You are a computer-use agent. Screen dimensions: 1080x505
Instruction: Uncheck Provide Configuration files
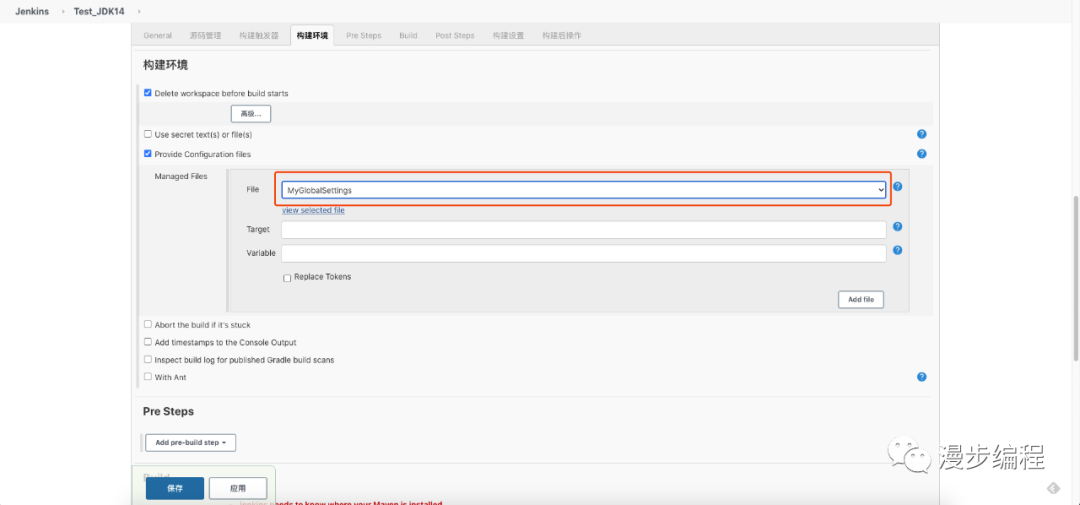(147, 154)
